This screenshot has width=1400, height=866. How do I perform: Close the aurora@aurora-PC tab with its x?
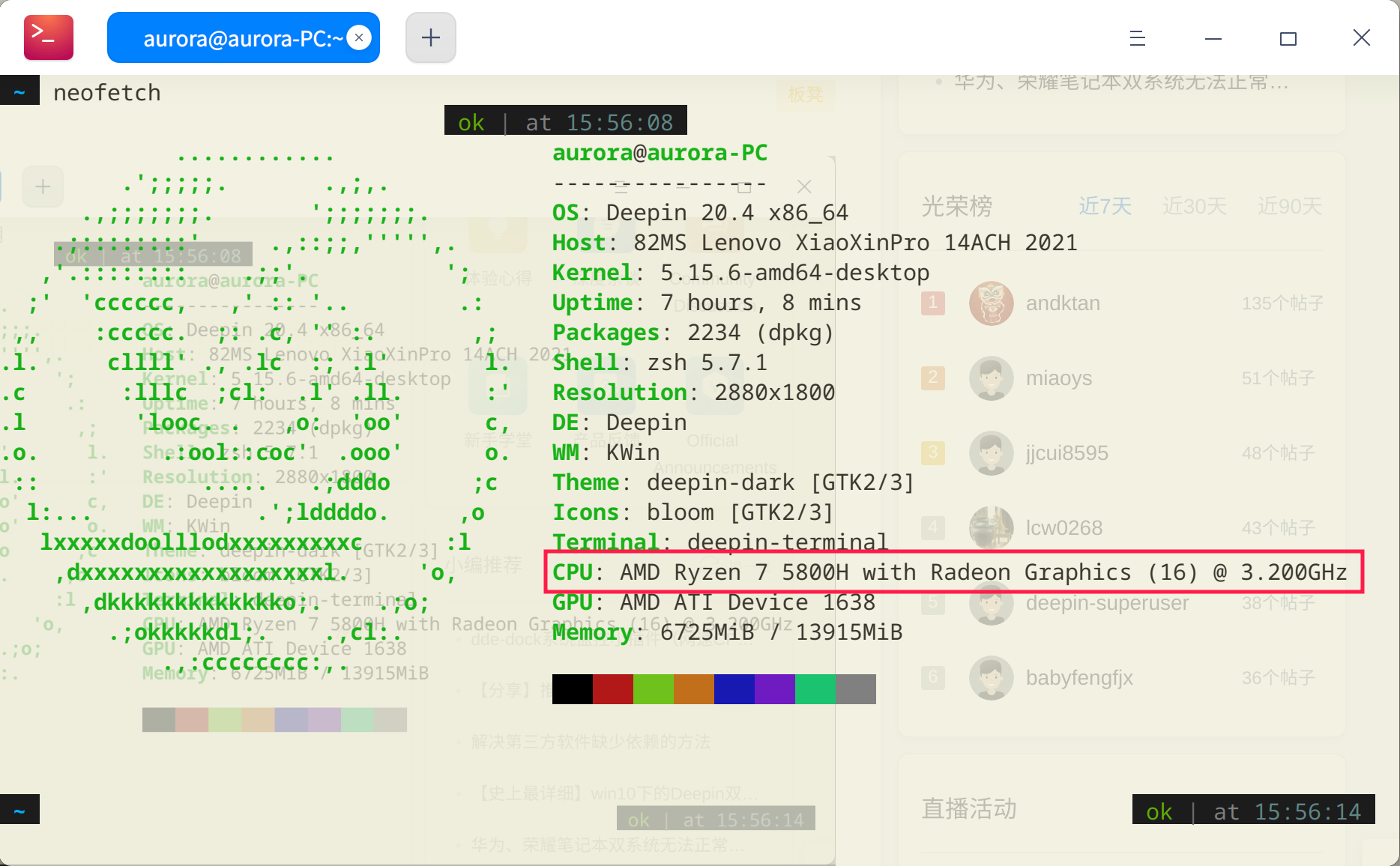pyautogui.click(x=360, y=37)
